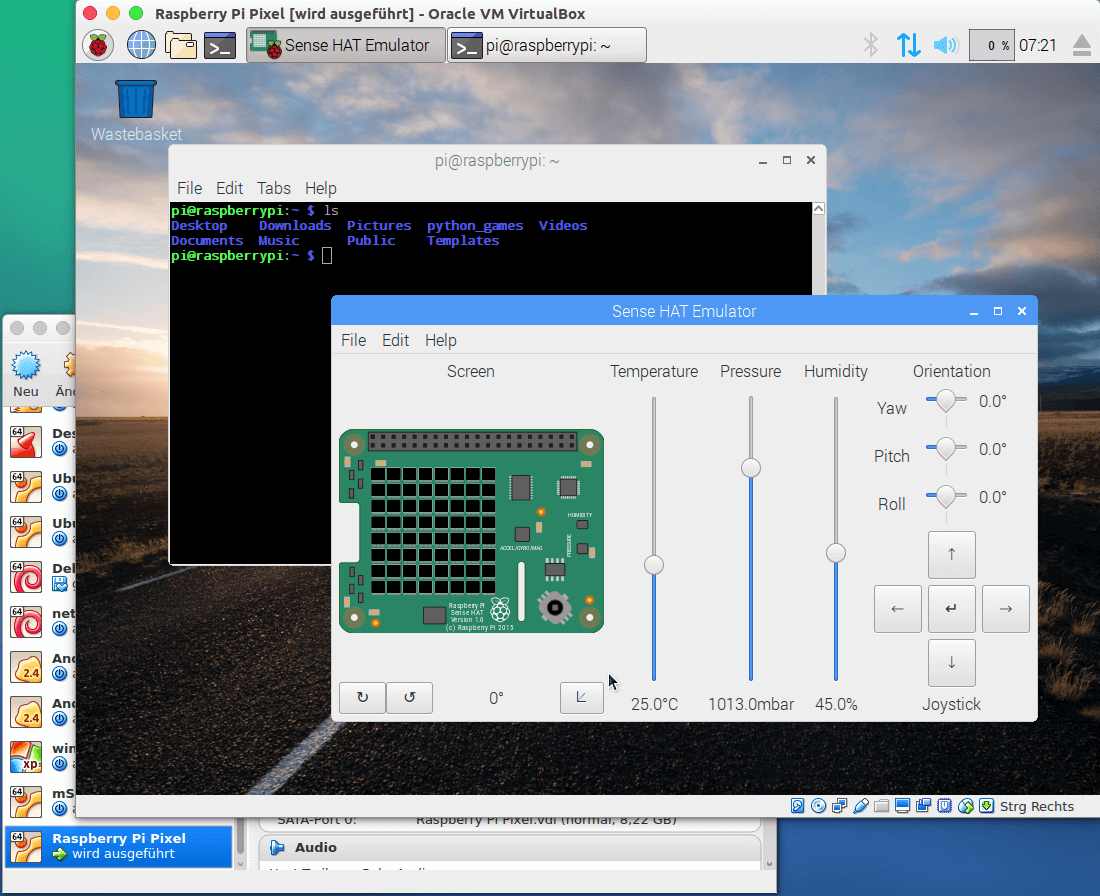Open the Raspberry Pi applications menu

tap(98, 46)
